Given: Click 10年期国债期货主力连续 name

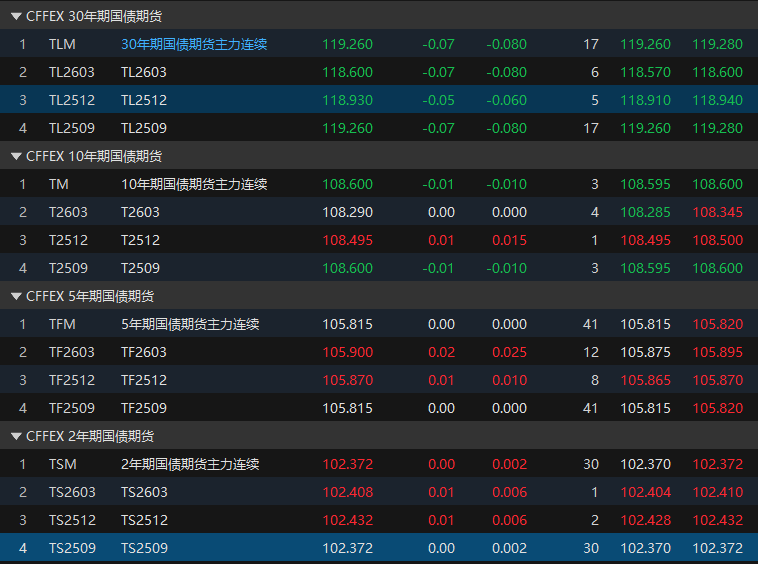Looking at the screenshot, I should [194, 184].
